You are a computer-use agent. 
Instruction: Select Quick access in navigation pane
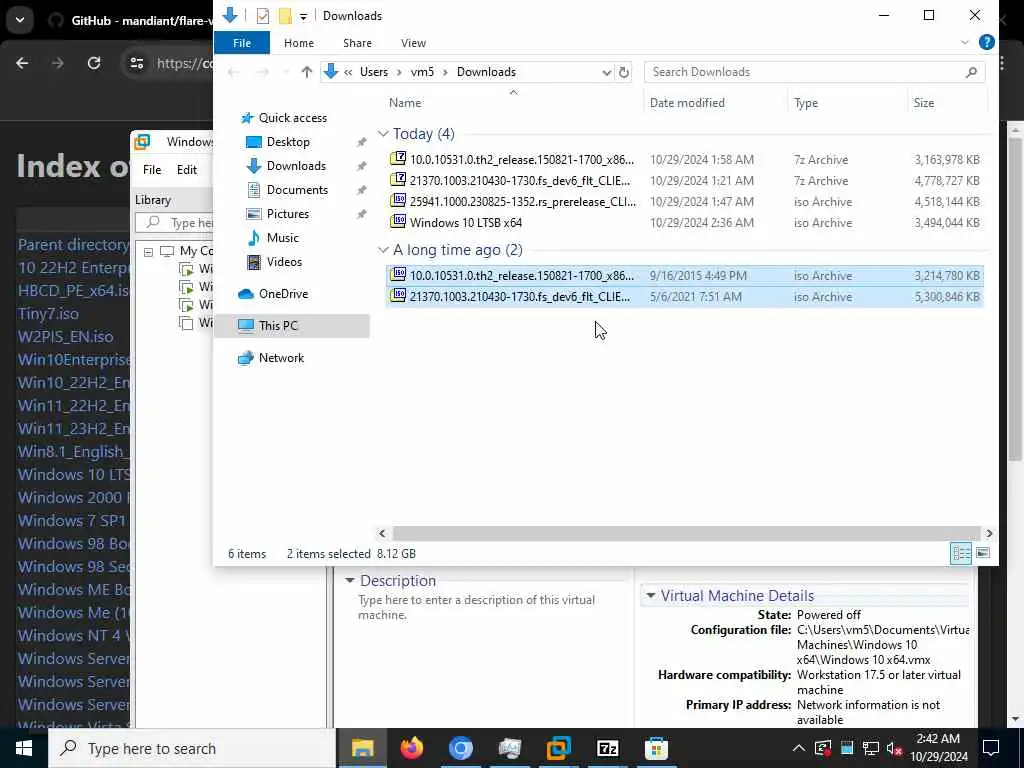(293, 118)
